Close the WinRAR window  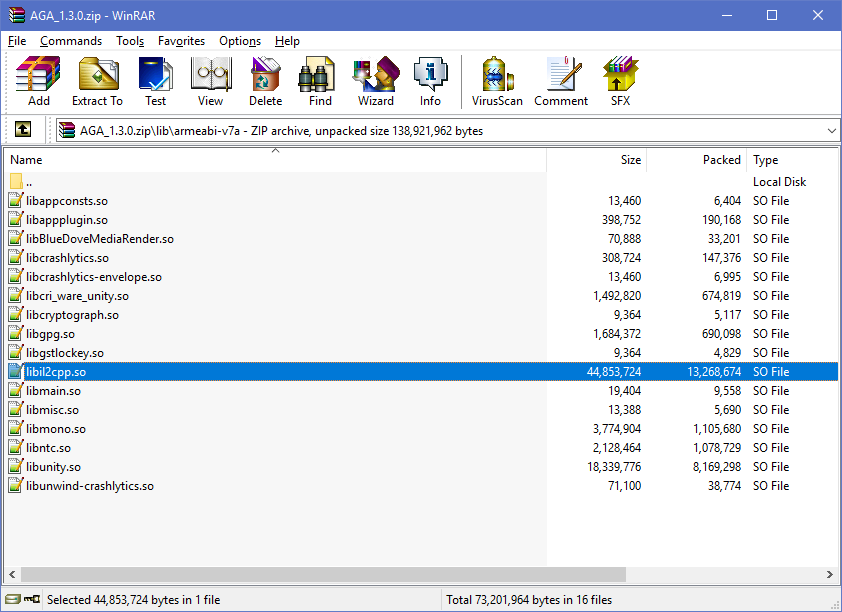click(818, 15)
